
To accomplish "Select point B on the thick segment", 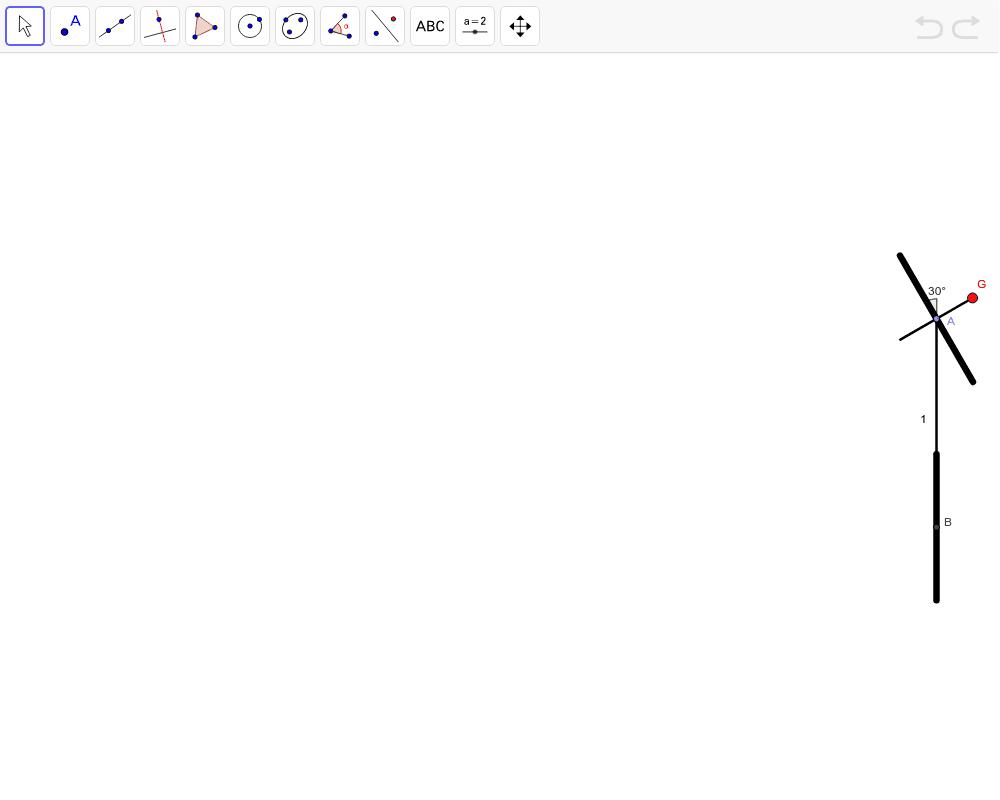I will pyautogui.click(x=936, y=527).
